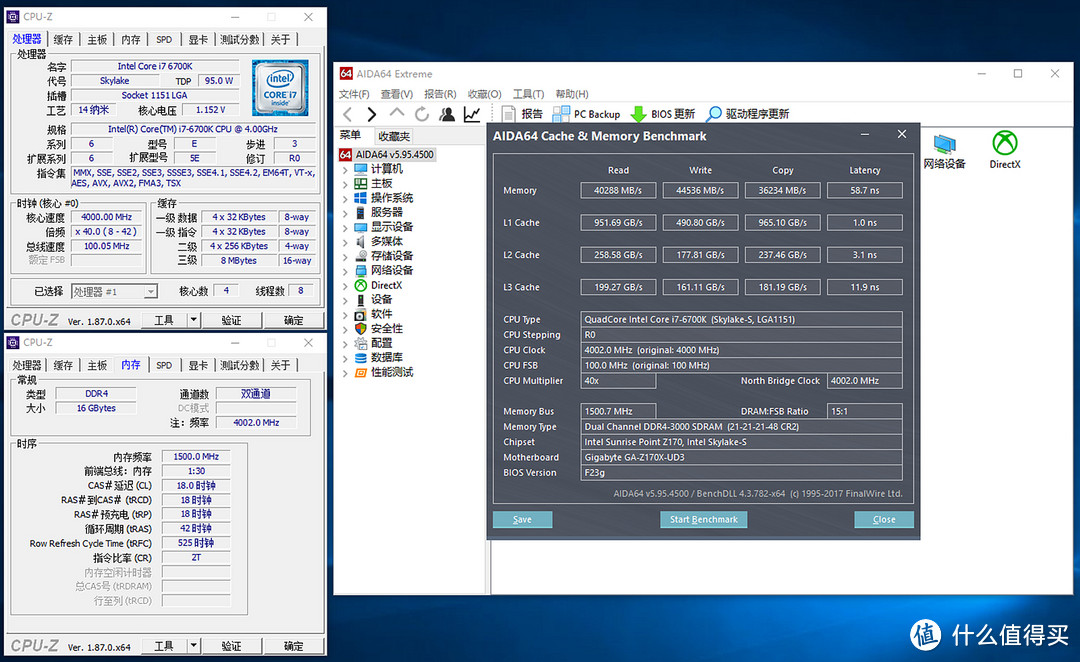Click the Intel Core i7 logo in CPU-Z

tap(280, 87)
